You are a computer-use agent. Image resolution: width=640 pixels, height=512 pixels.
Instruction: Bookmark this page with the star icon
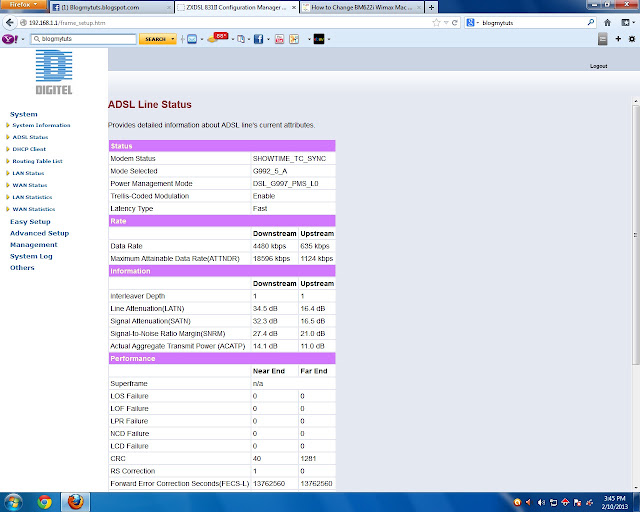tap(436, 23)
